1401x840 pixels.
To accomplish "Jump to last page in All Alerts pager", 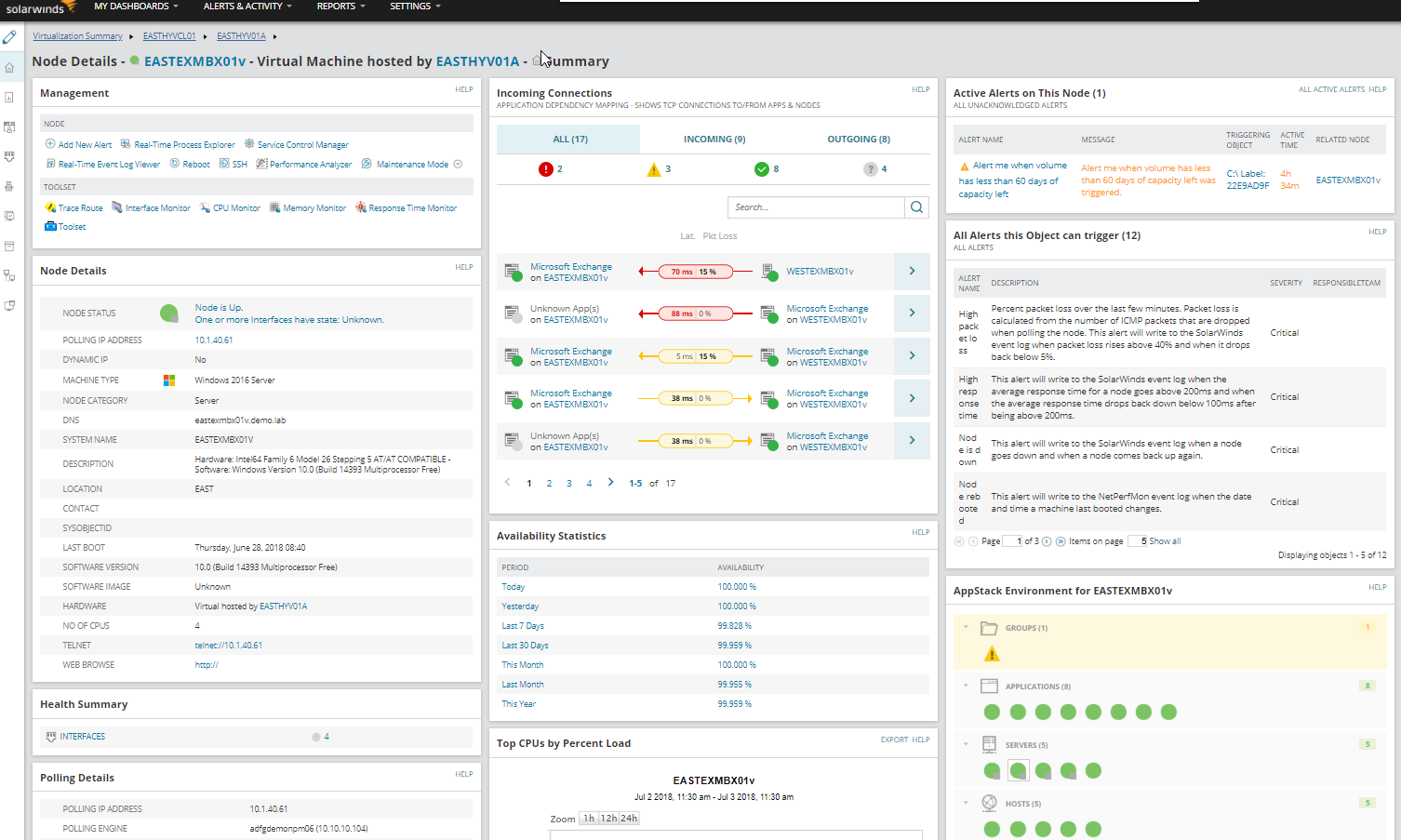I will tap(1061, 541).
